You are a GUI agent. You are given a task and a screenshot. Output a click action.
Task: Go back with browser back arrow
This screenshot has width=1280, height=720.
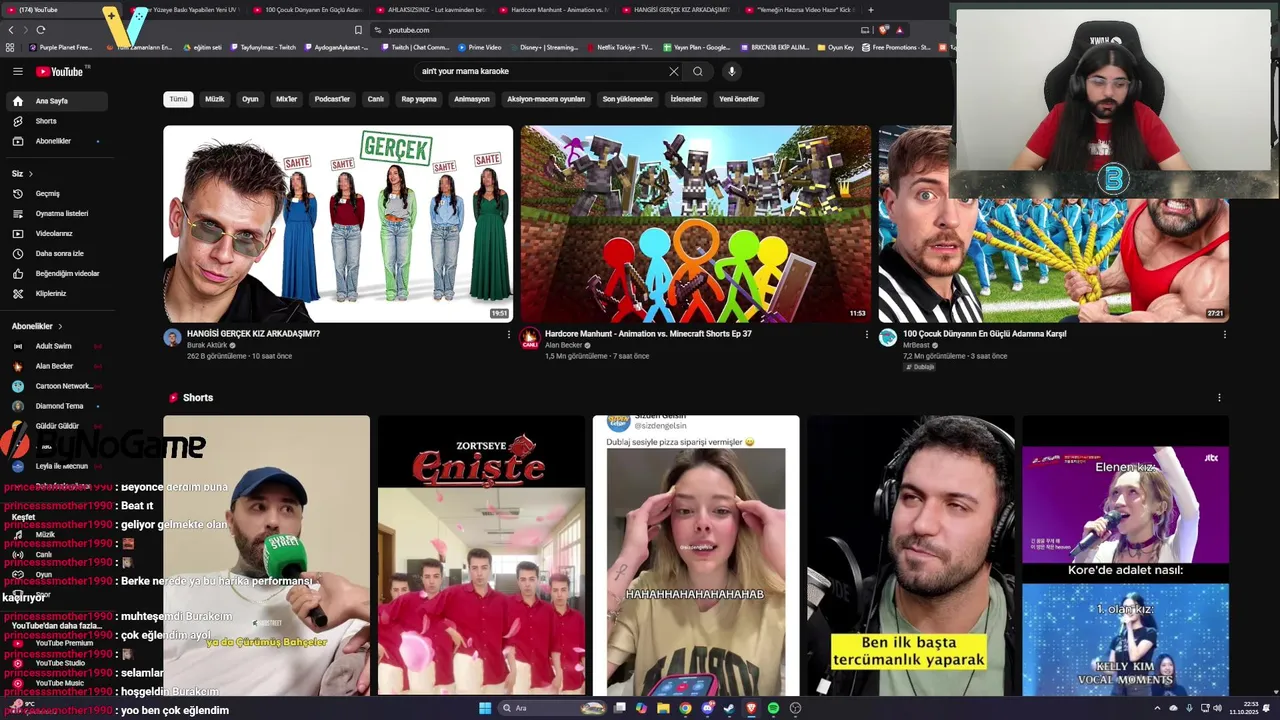11,30
